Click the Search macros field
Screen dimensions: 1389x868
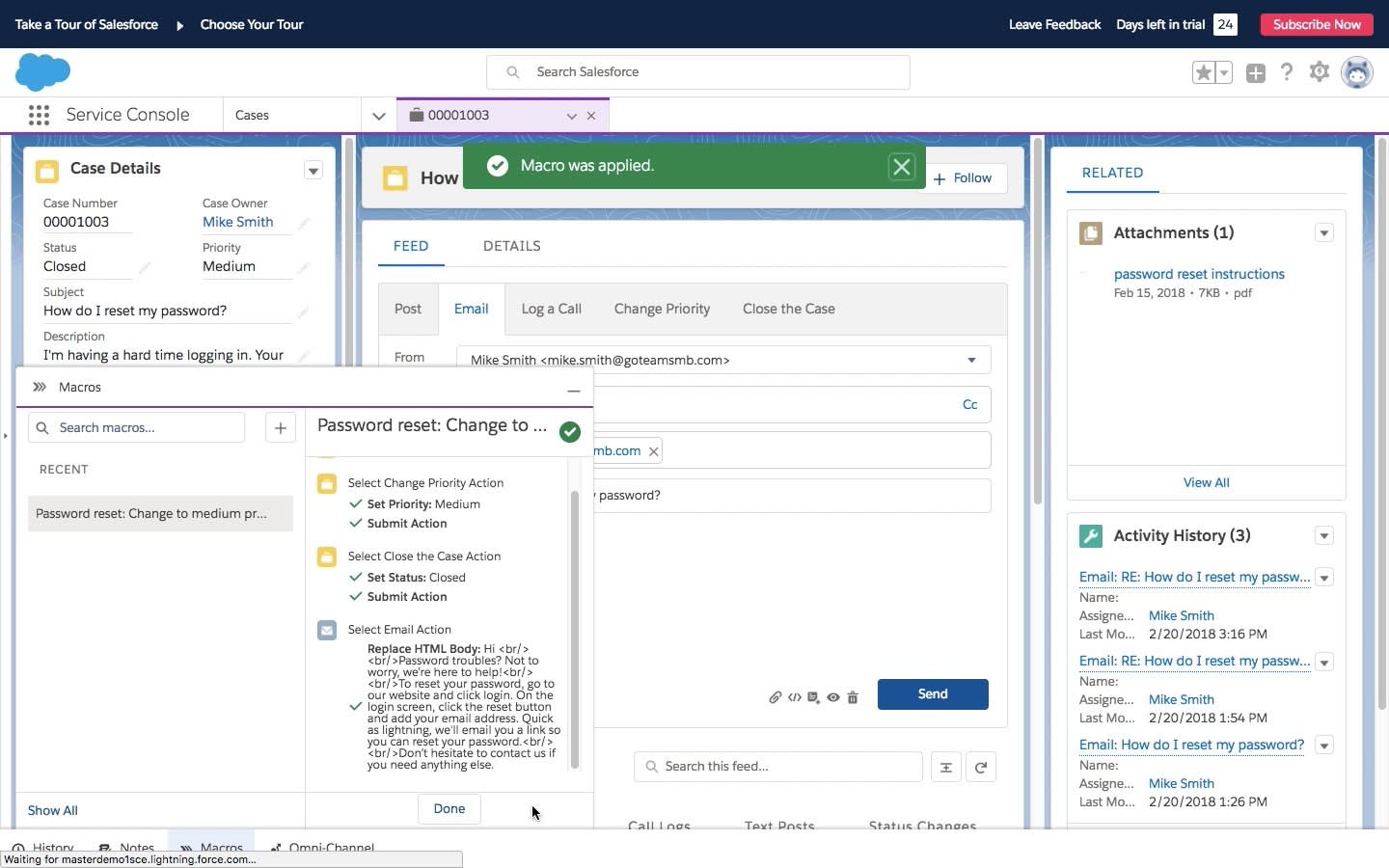[x=137, y=427]
